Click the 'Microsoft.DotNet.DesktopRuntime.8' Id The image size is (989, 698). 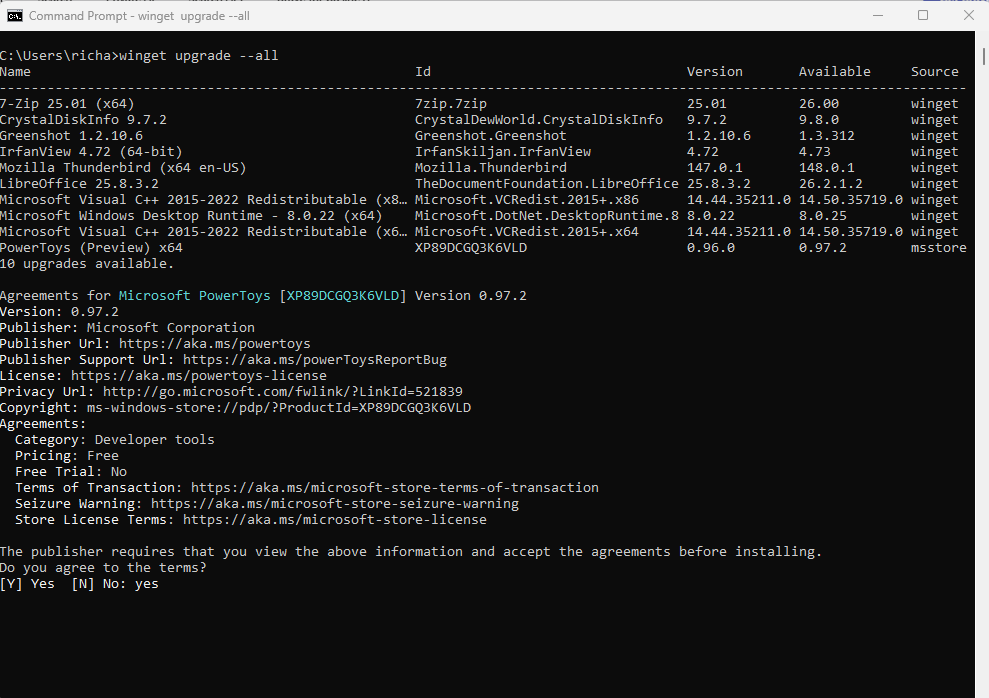pos(546,216)
